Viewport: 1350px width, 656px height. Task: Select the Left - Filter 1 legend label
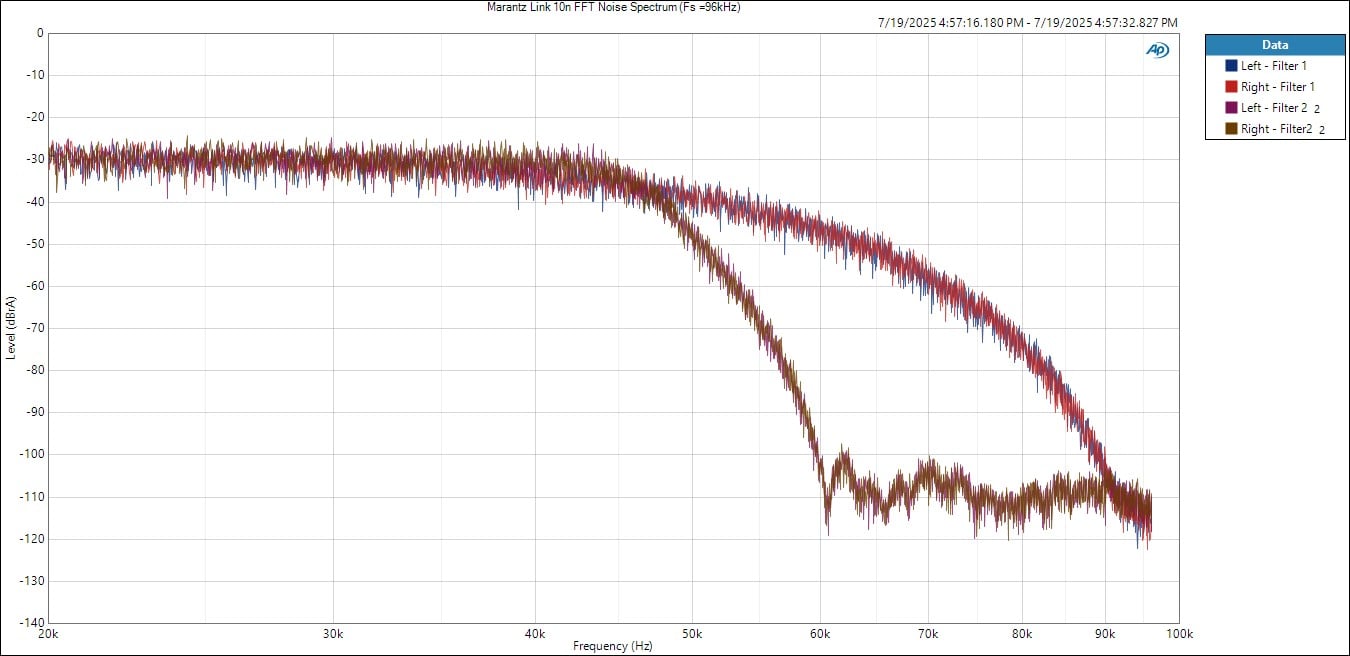[1274, 66]
